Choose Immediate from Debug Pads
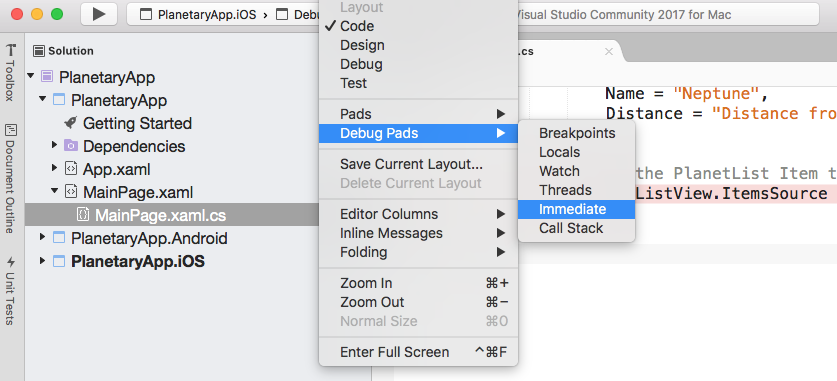The width and height of the screenshot is (837, 381). click(577, 209)
